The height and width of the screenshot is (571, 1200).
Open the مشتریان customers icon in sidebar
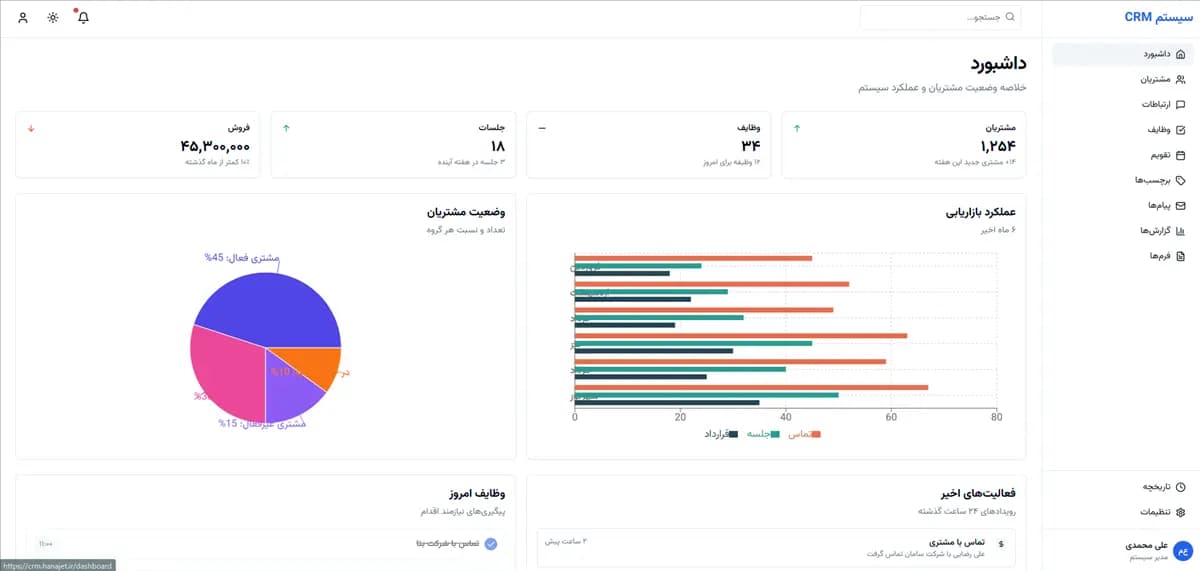pos(1180,79)
